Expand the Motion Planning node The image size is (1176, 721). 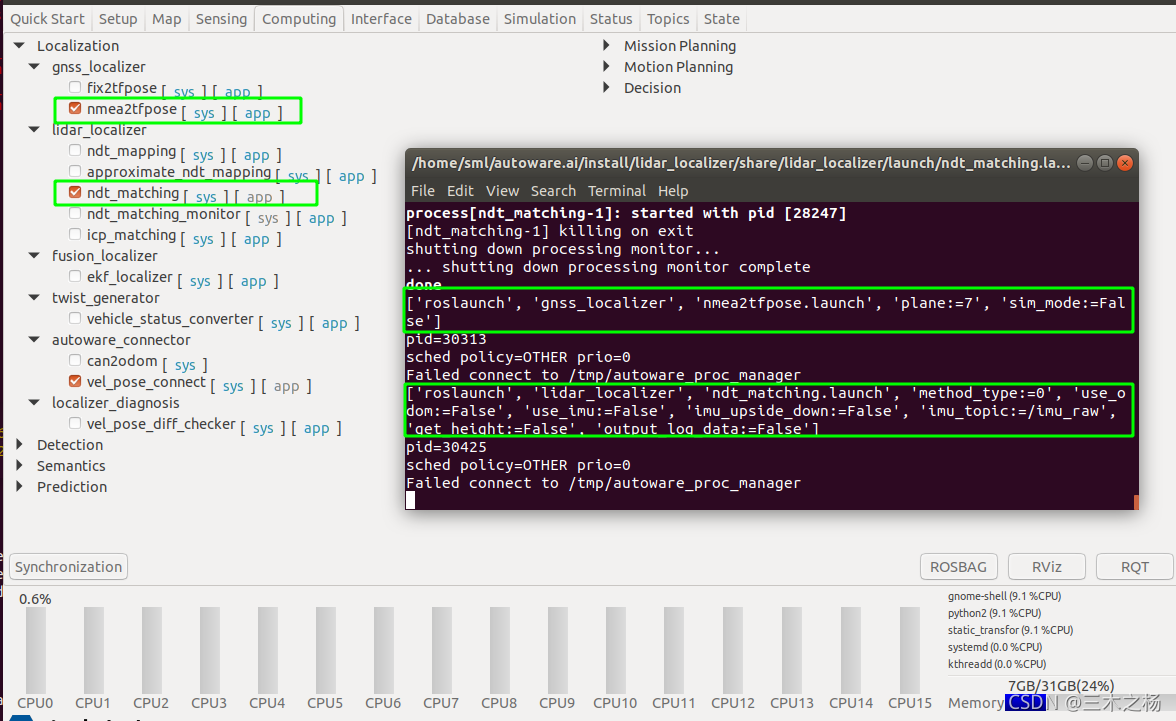pos(606,67)
